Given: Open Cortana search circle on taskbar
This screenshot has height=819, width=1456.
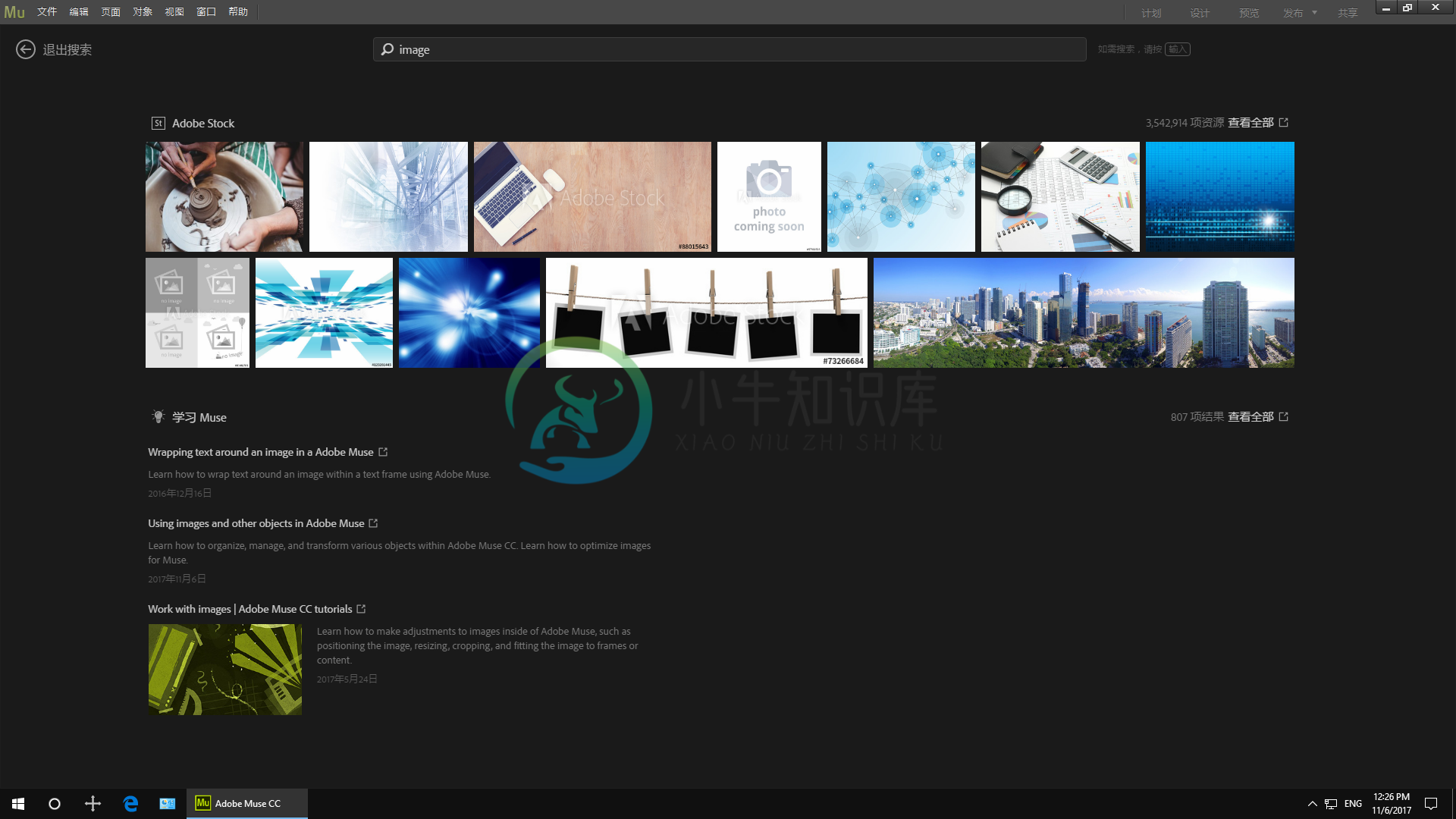Looking at the screenshot, I should point(55,804).
